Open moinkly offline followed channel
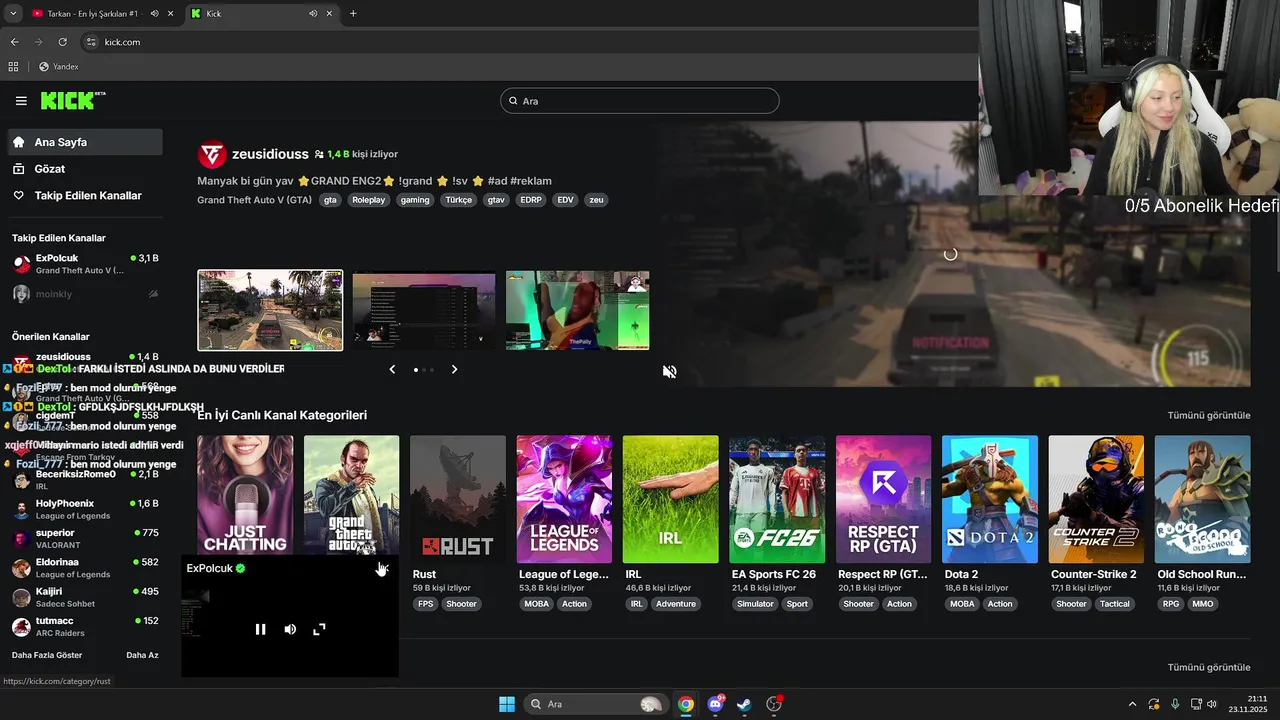Image resolution: width=1280 pixels, height=720 pixels. pos(85,294)
